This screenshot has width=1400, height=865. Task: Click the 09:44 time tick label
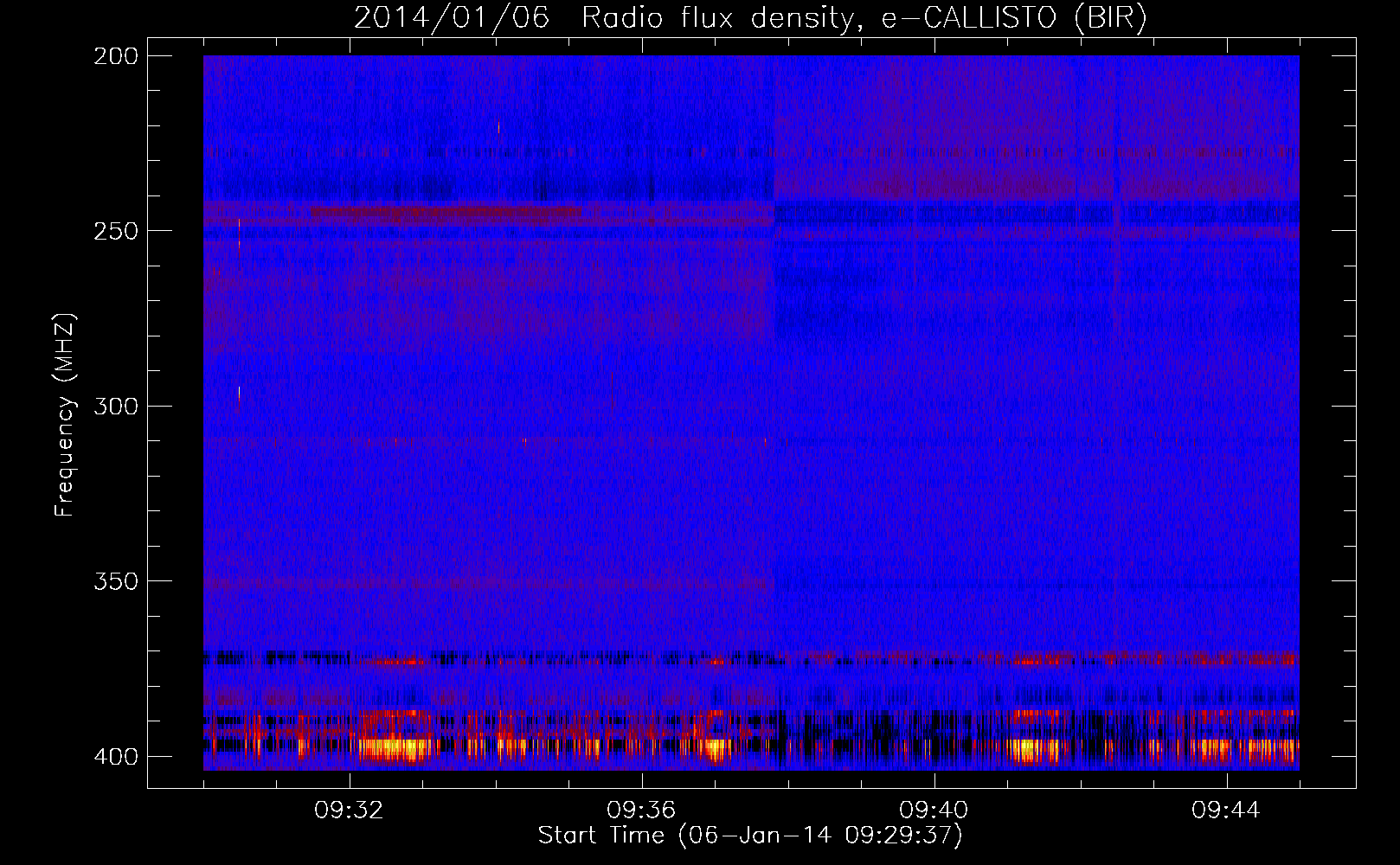1226,811
